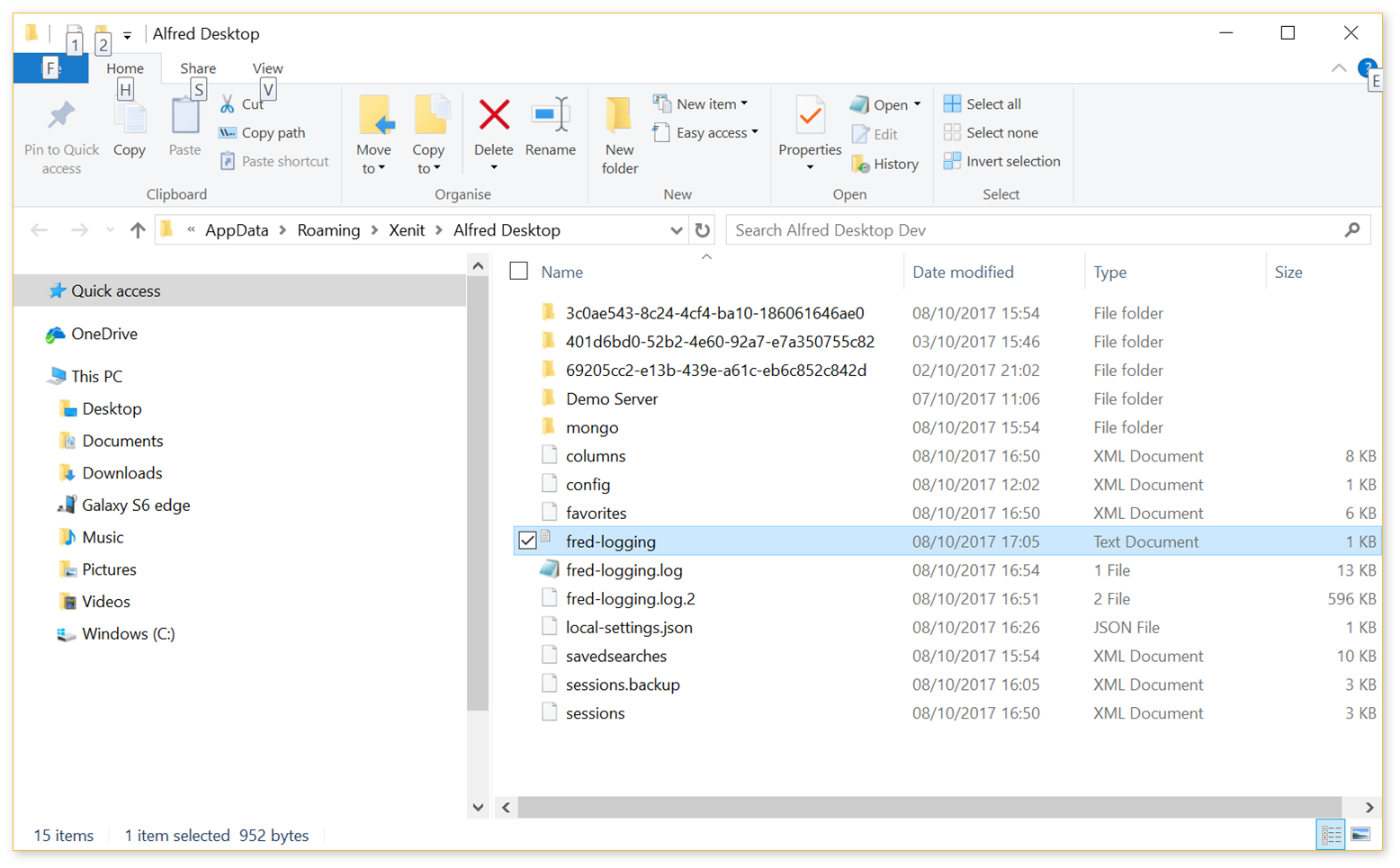Navigate up one folder level
This screenshot has height=868, width=1400.
[x=138, y=230]
